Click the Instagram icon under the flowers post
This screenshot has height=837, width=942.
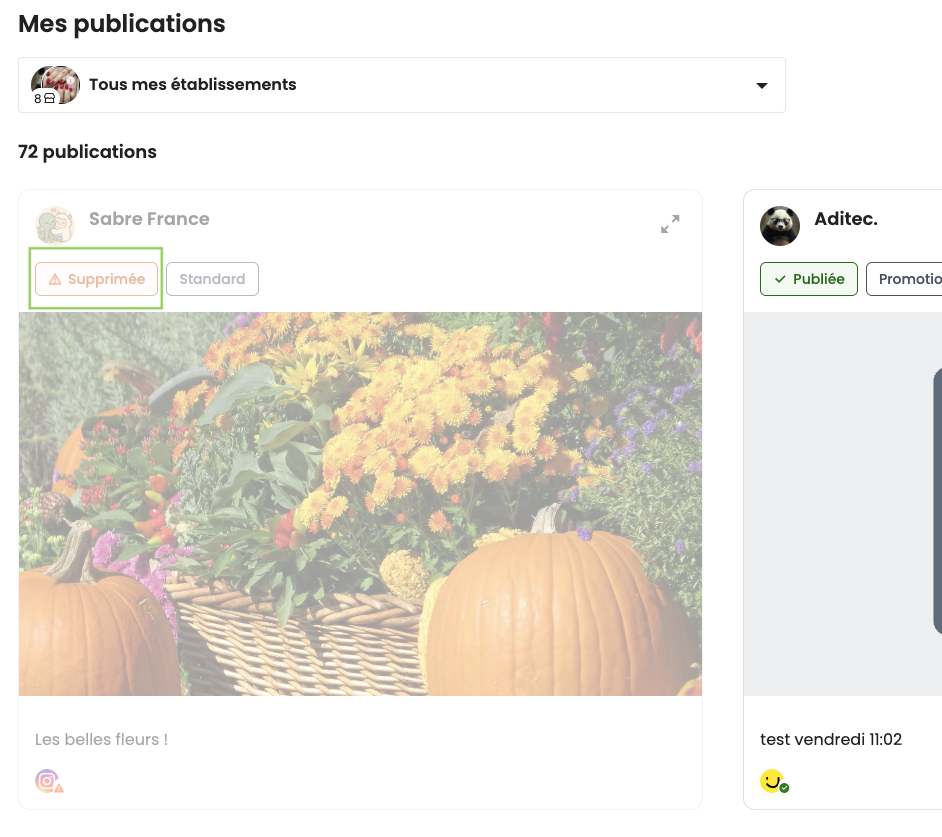47,781
